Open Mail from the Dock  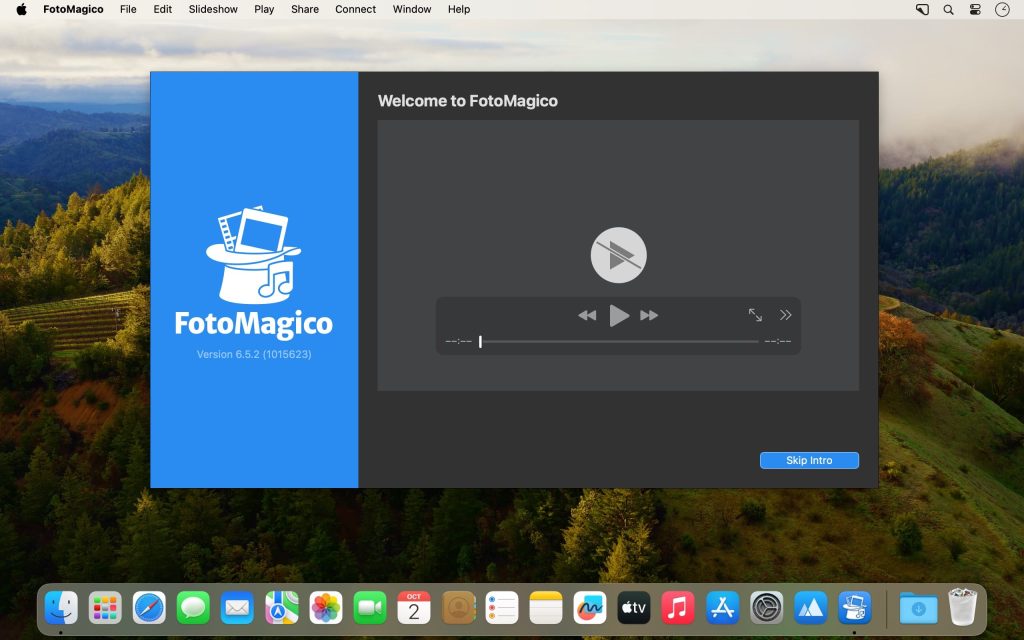click(237, 608)
